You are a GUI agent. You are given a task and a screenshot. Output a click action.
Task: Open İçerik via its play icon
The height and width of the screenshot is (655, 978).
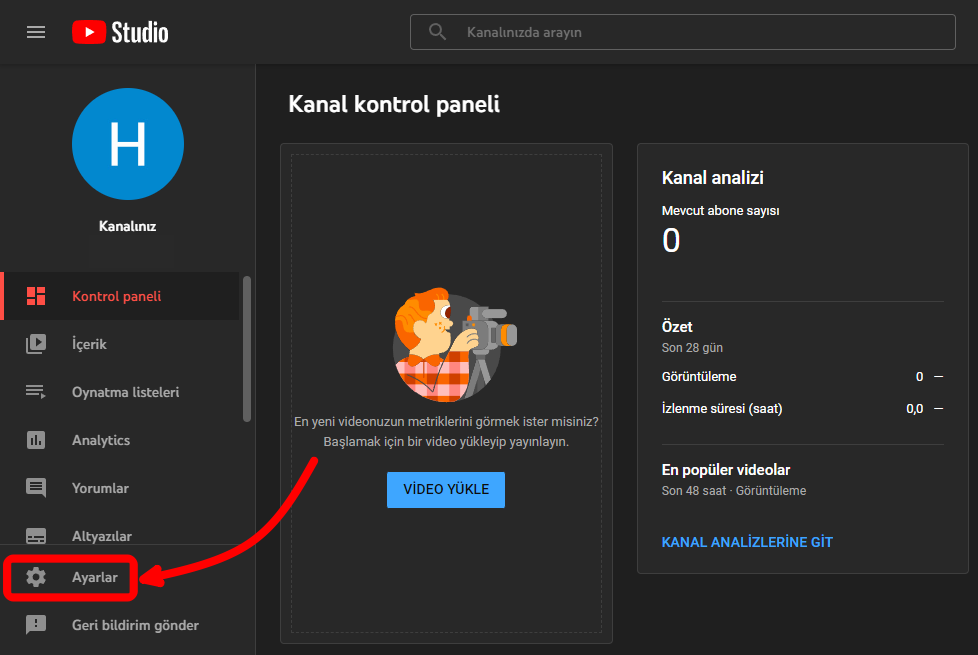36,344
